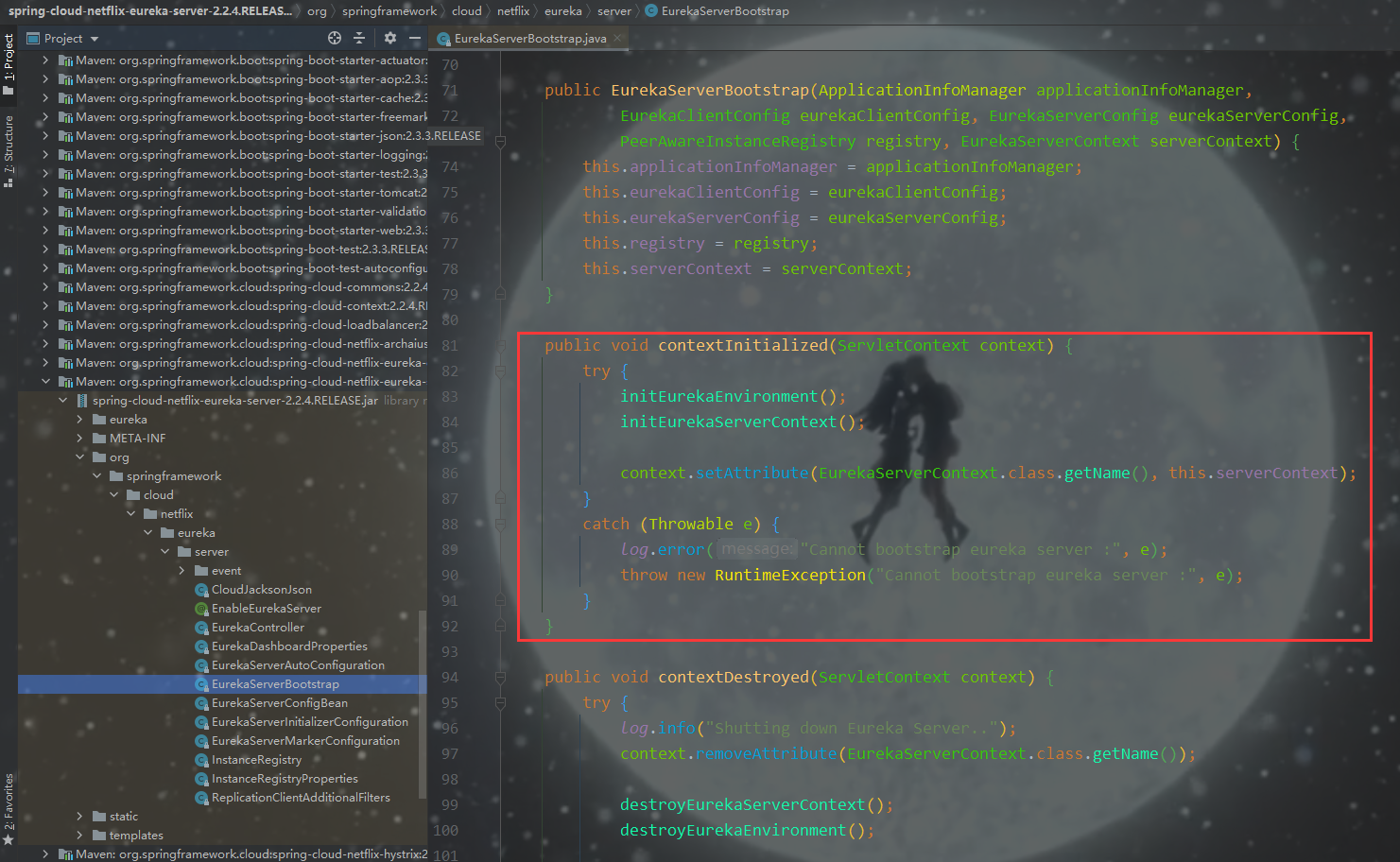Expand spring-boot-starter-tomcat Maven library
Screen dimensions: 1400x862
45,193
